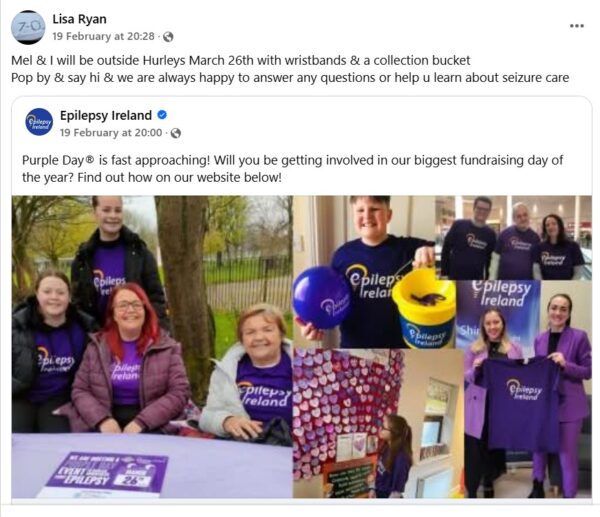This screenshot has height=517, width=600.
Task: Click the Purple Day shared post caption
Action: [x=292, y=168]
